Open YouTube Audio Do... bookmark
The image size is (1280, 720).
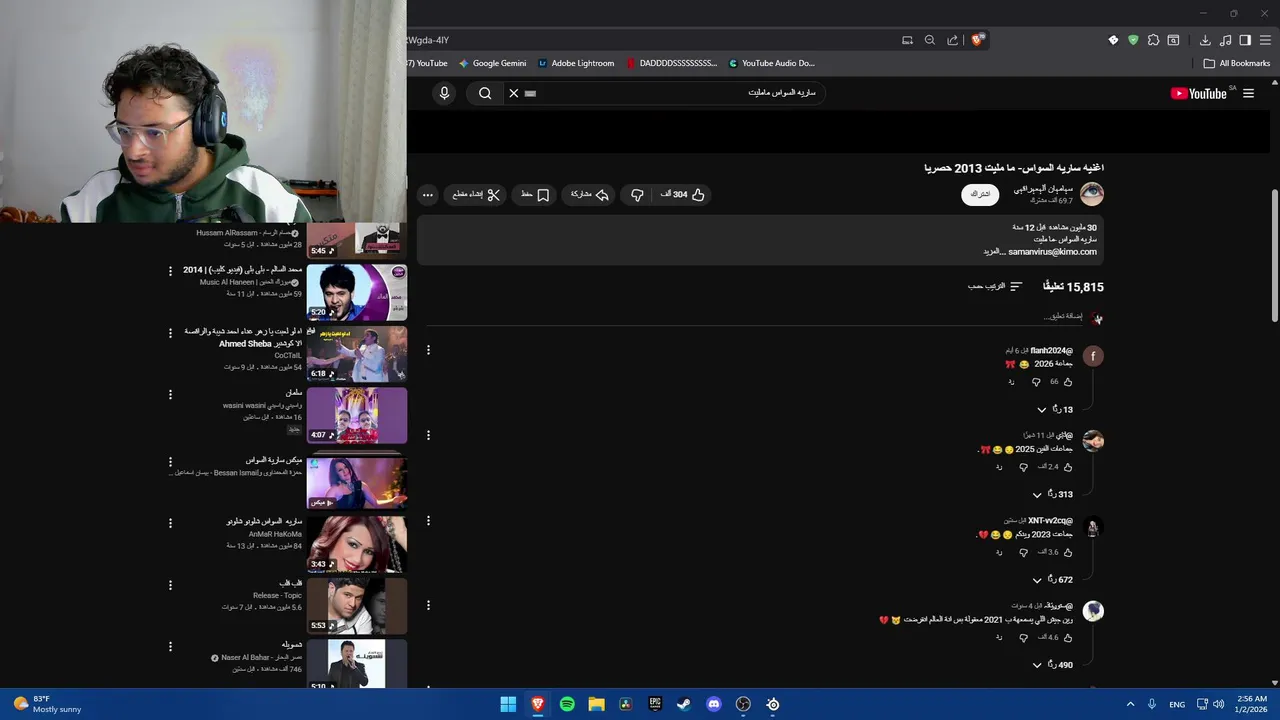(x=771, y=63)
